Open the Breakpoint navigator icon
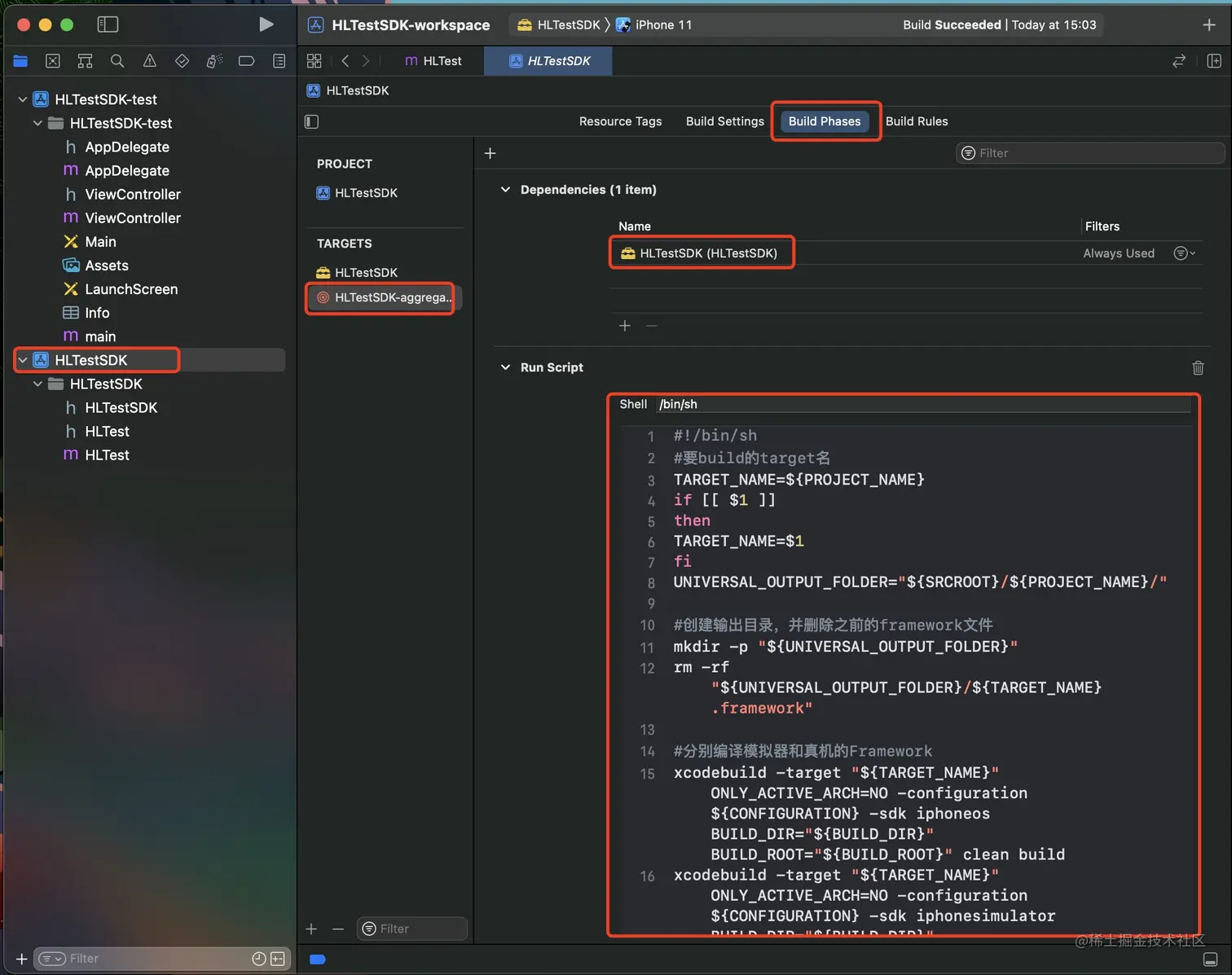Image resolution: width=1232 pixels, height=975 pixels. coord(246,61)
